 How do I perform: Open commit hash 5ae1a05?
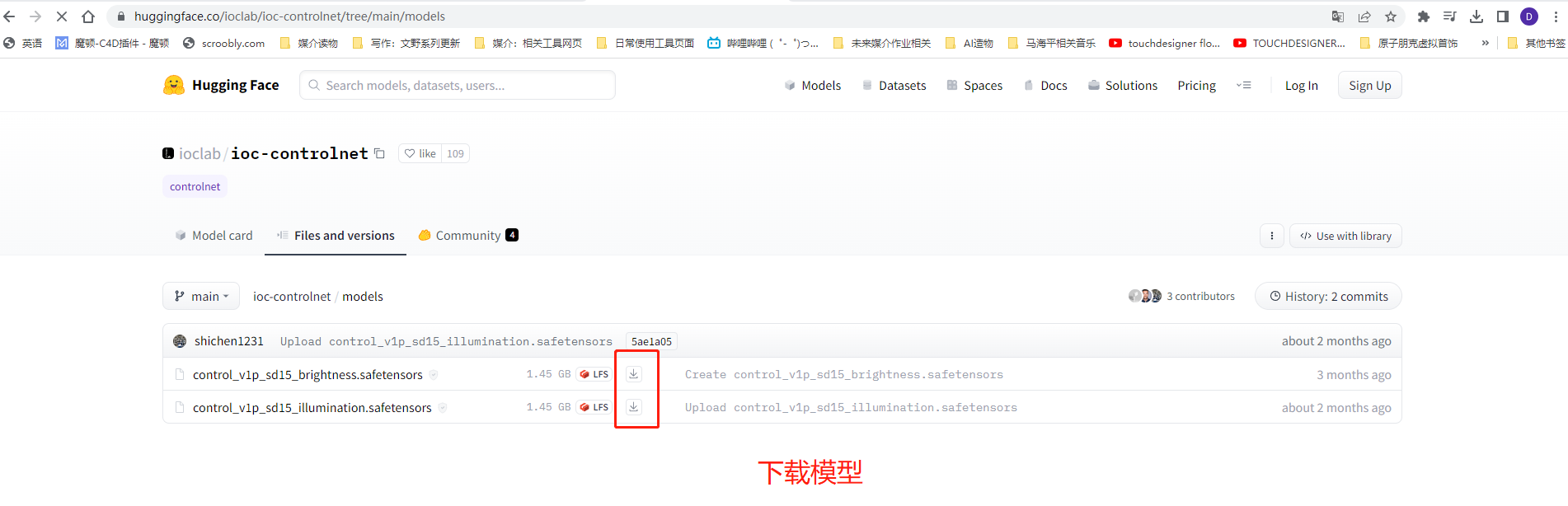(x=651, y=341)
